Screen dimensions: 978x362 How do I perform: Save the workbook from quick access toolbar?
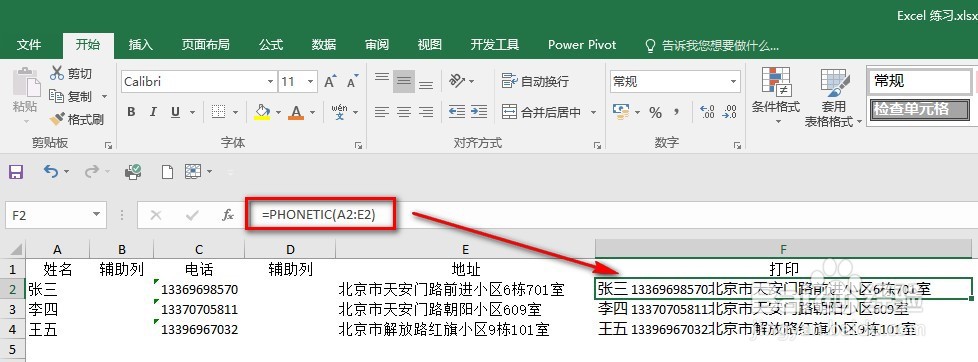(16, 172)
